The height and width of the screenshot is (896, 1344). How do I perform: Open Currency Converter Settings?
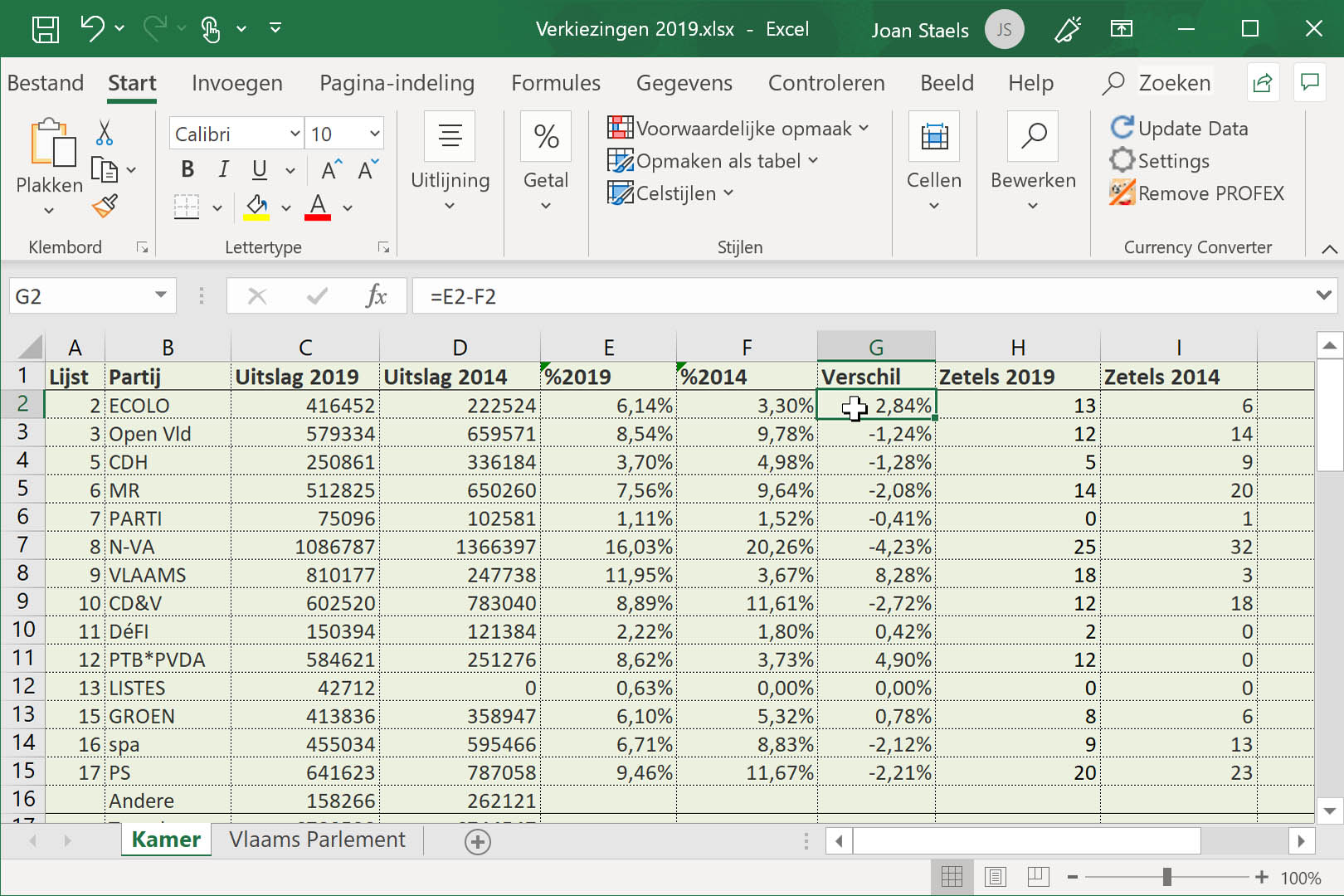(x=1160, y=160)
